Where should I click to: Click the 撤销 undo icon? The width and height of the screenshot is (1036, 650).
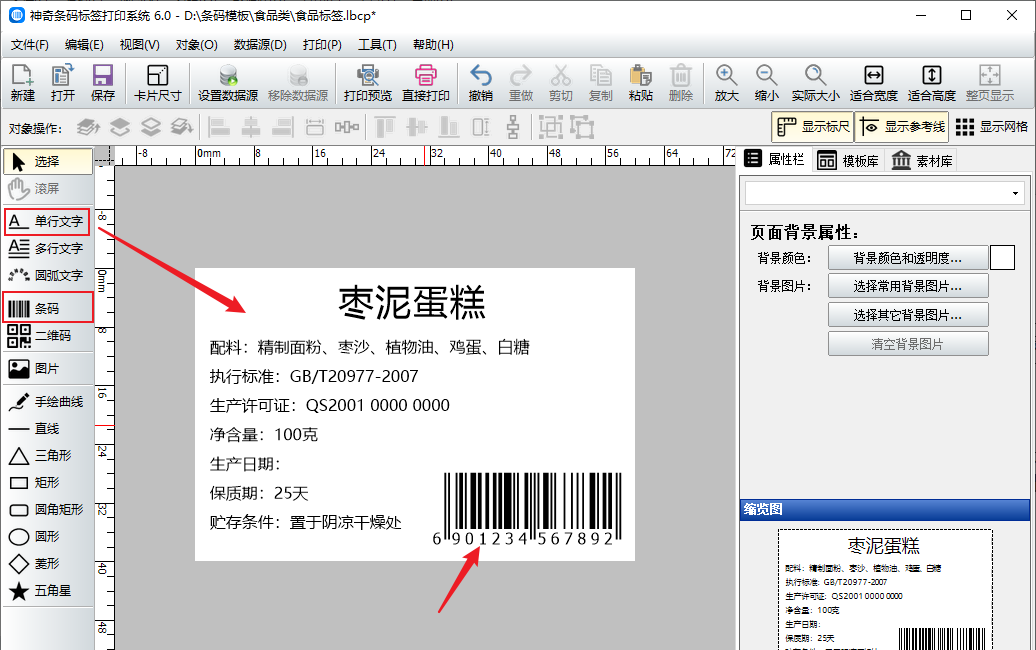pyautogui.click(x=480, y=83)
